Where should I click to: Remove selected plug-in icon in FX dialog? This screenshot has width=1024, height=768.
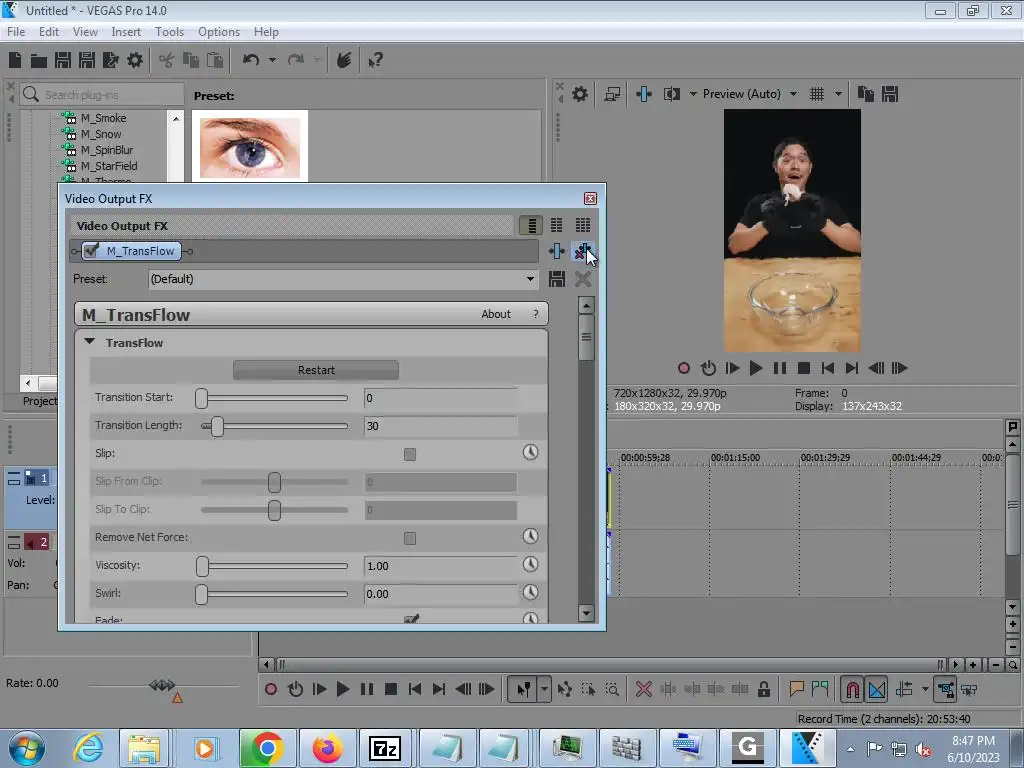pyautogui.click(x=582, y=251)
